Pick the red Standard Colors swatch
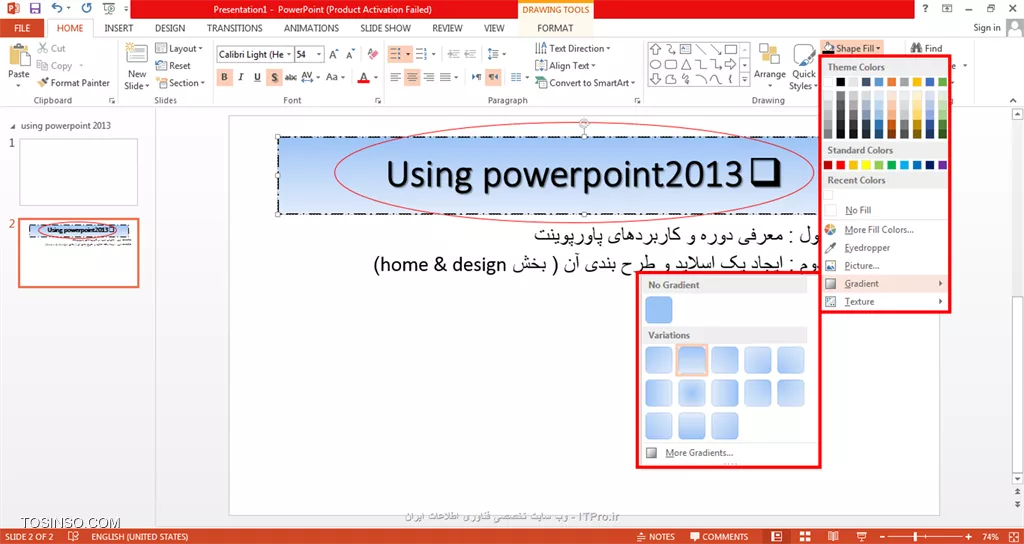 tap(840, 165)
